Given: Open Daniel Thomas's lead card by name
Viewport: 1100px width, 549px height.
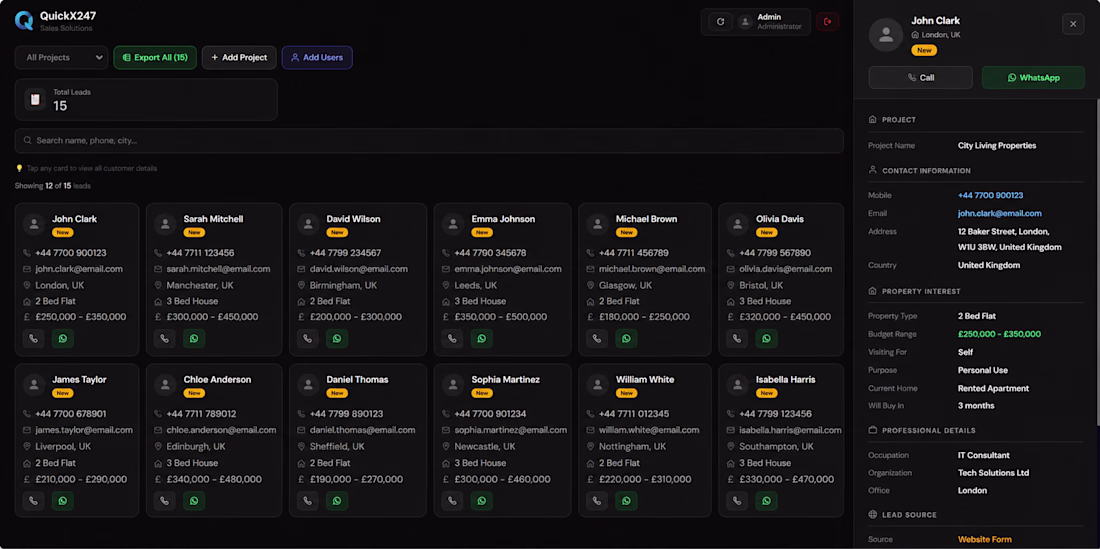Looking at the screenshot, I should 357,379.
